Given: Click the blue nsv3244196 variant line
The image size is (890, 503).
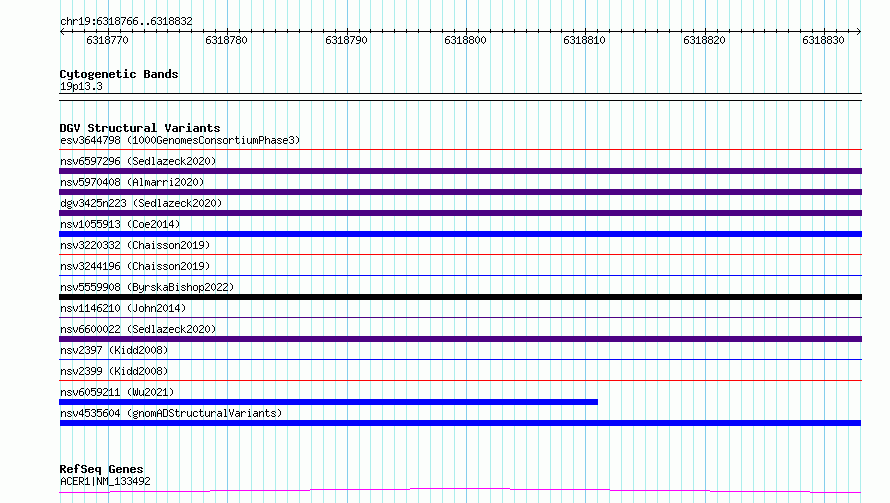Looking at the screenshot, I should click(x=460, y=276).
